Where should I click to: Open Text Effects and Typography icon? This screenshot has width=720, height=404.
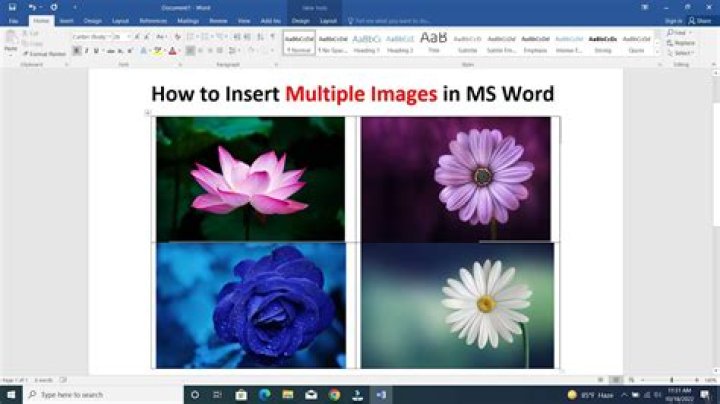(x=144, y=50)
